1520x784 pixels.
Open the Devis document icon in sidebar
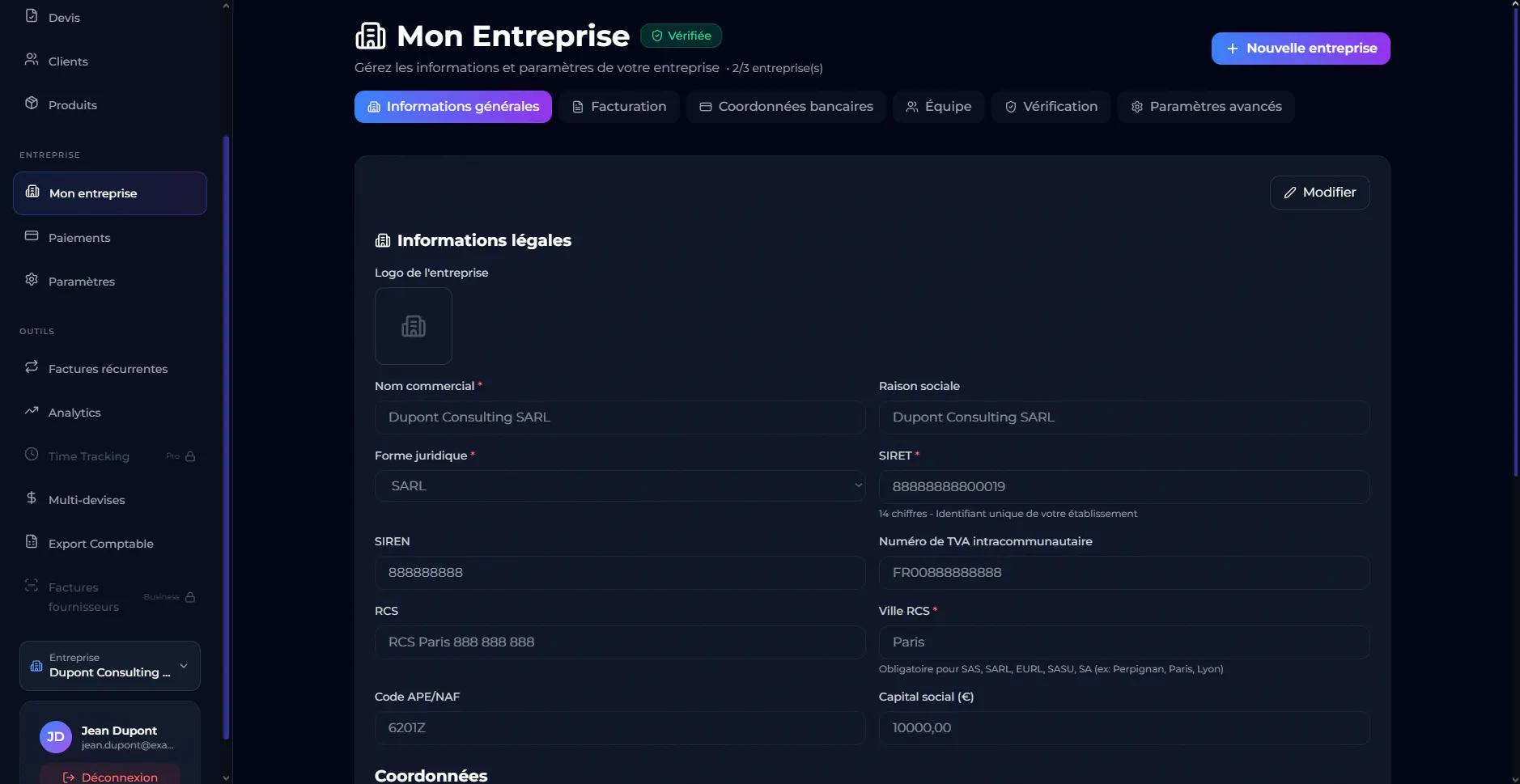coord(32,16)
